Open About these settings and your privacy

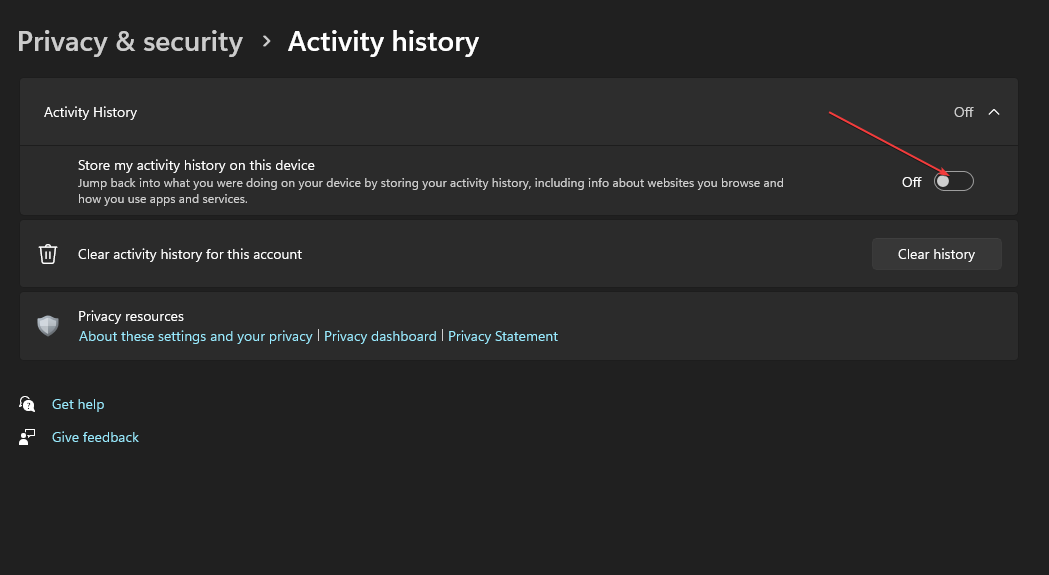[196, 337]
